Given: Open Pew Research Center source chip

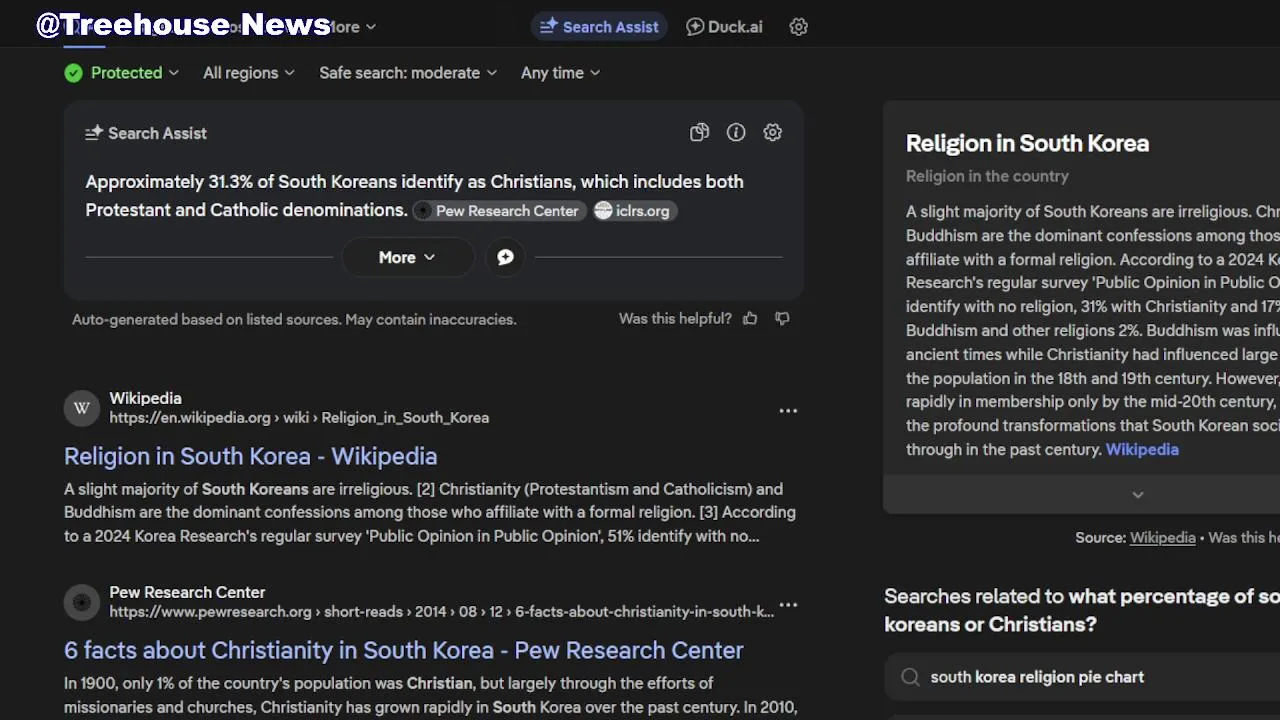Looking at the screenshot, I should (x=498, y=211).
